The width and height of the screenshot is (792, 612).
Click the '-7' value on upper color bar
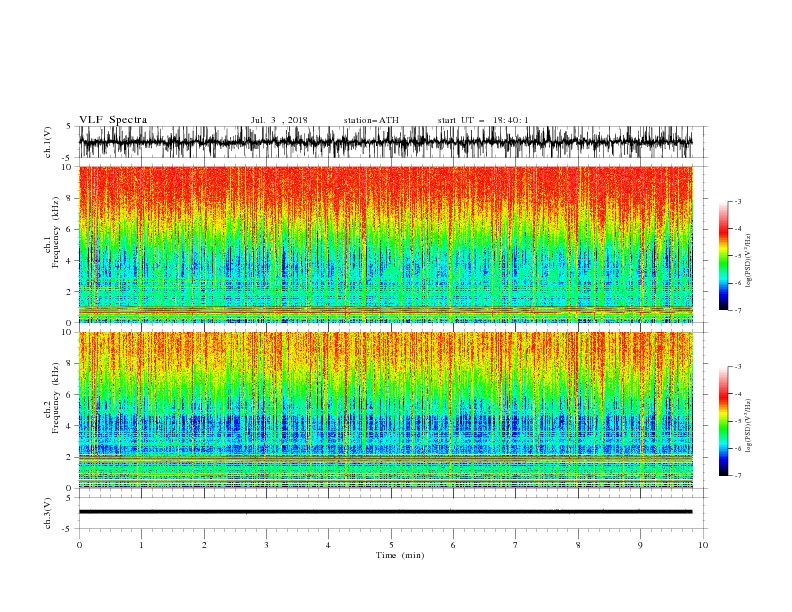(x=738, y=310)
